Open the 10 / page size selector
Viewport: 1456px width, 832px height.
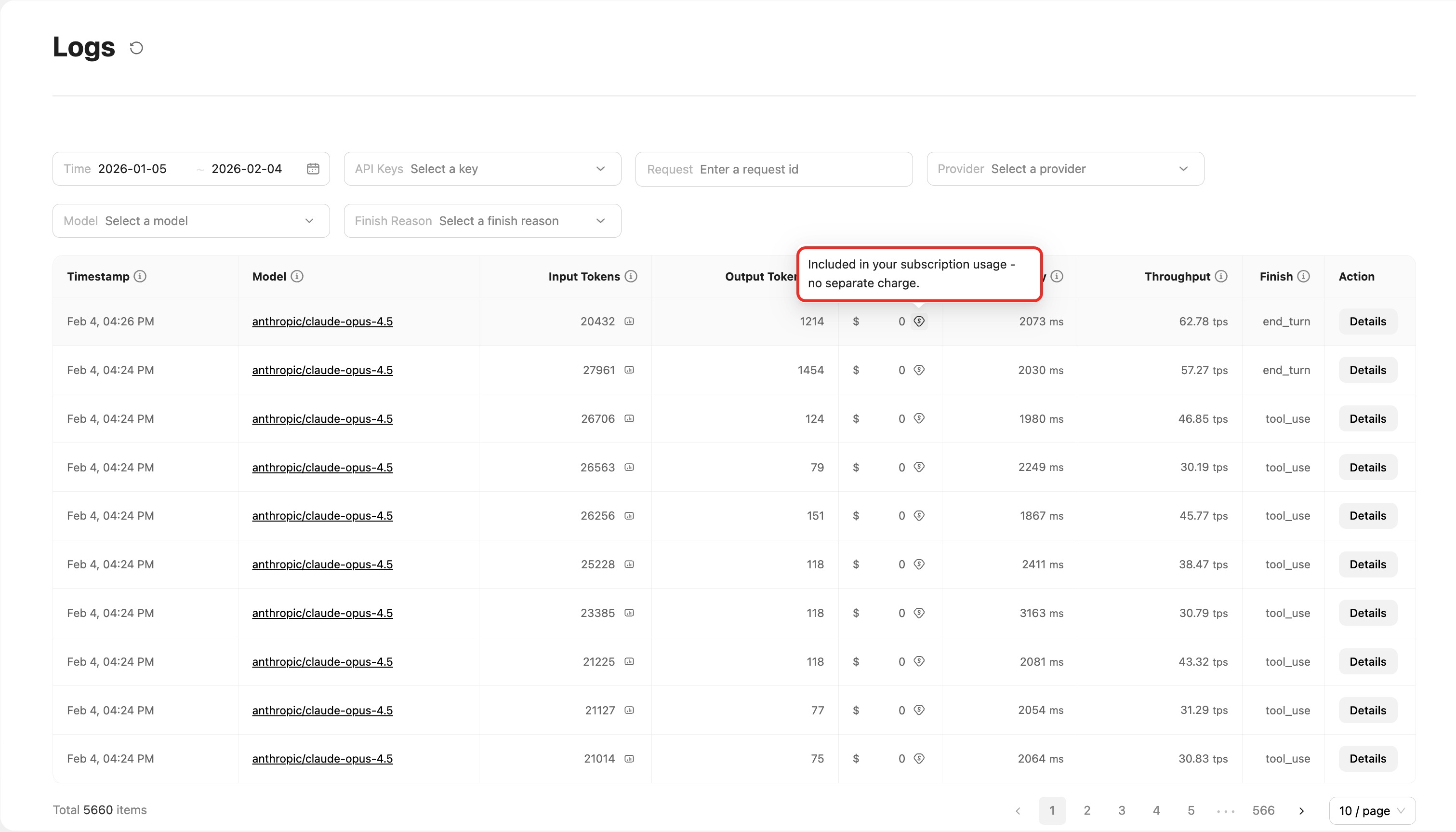click(x=1372, y=811)
